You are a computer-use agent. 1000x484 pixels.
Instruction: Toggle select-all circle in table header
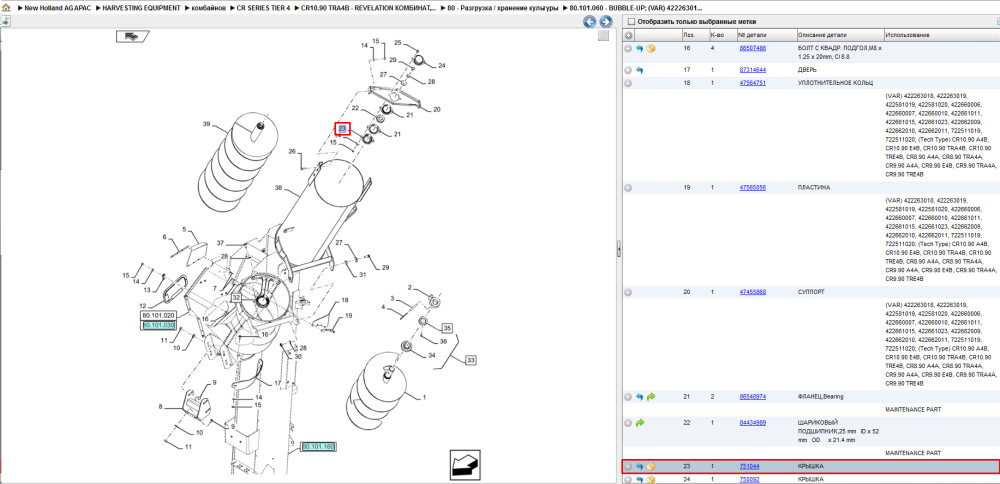point(628,35)
